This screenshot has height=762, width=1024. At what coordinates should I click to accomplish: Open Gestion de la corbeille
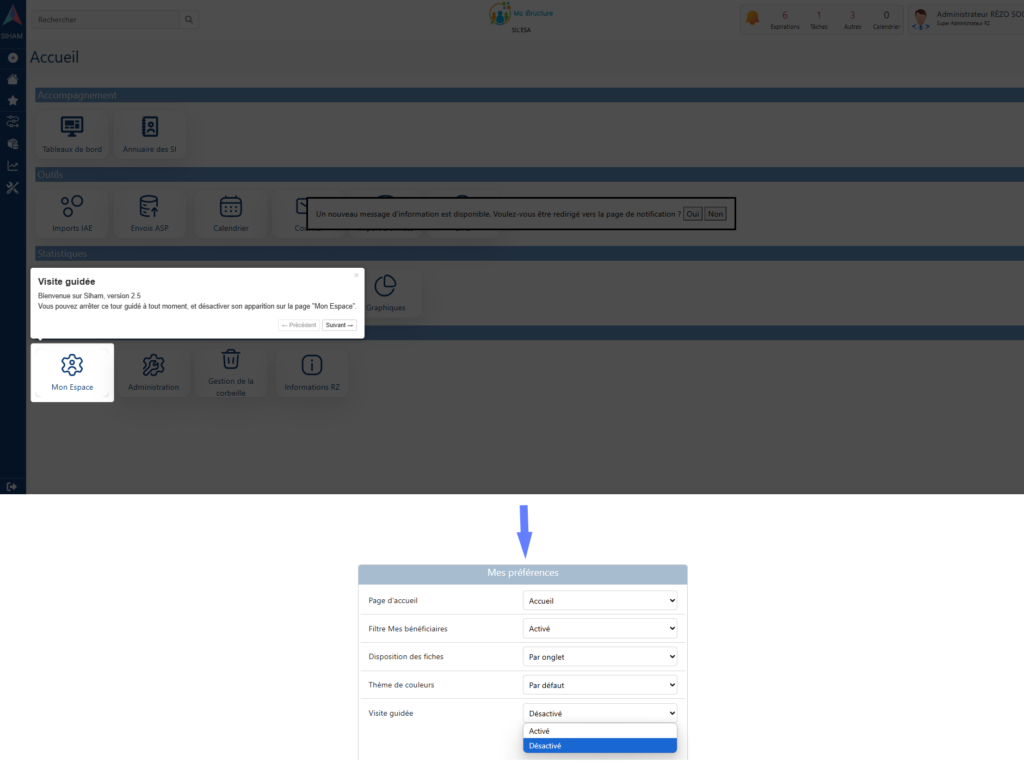[x=231, y=371]
